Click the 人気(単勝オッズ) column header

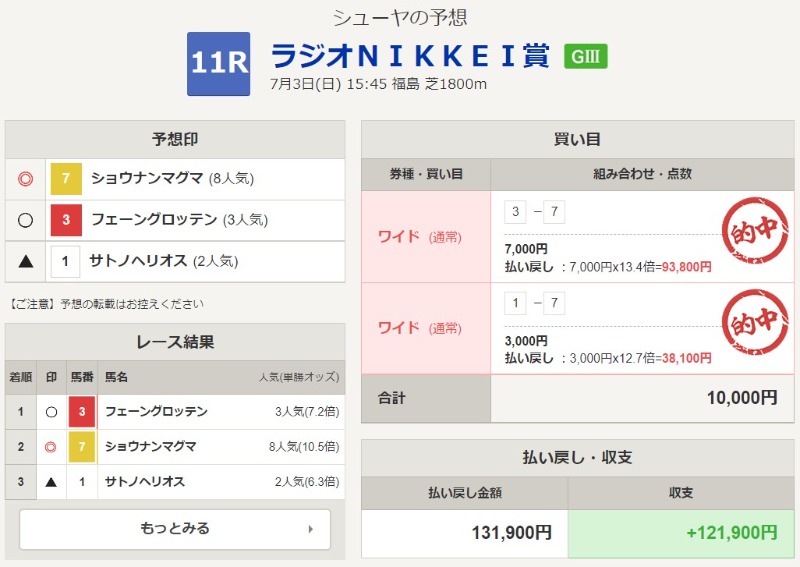(x=299, y=377)
